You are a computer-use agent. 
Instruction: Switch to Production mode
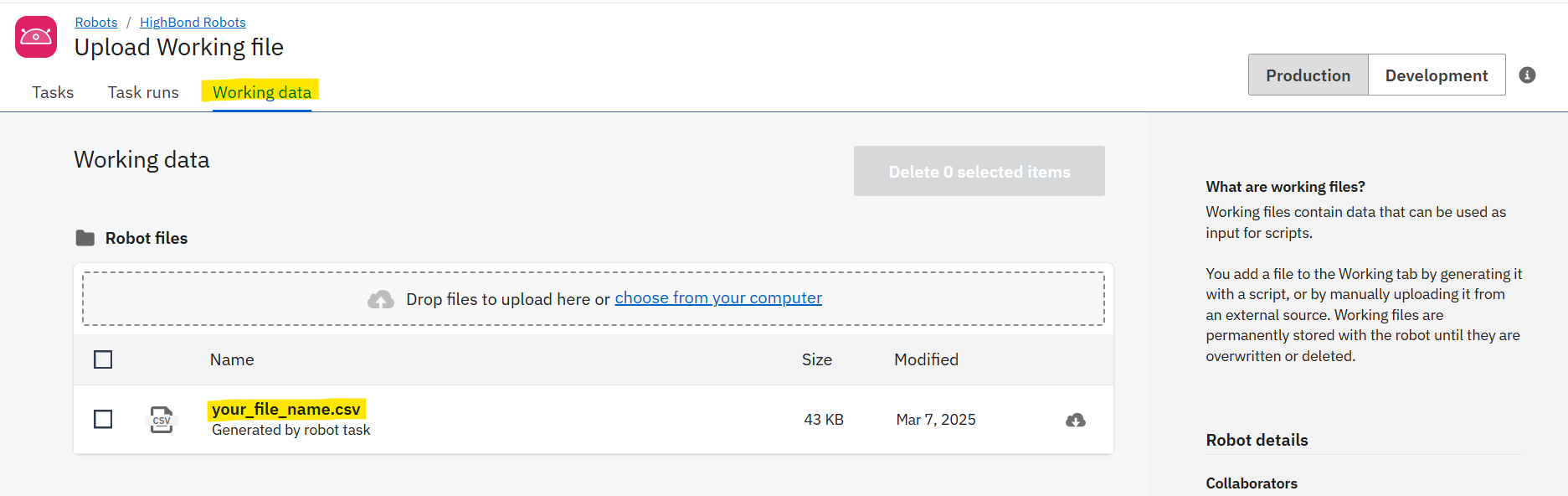[1308, 75]
